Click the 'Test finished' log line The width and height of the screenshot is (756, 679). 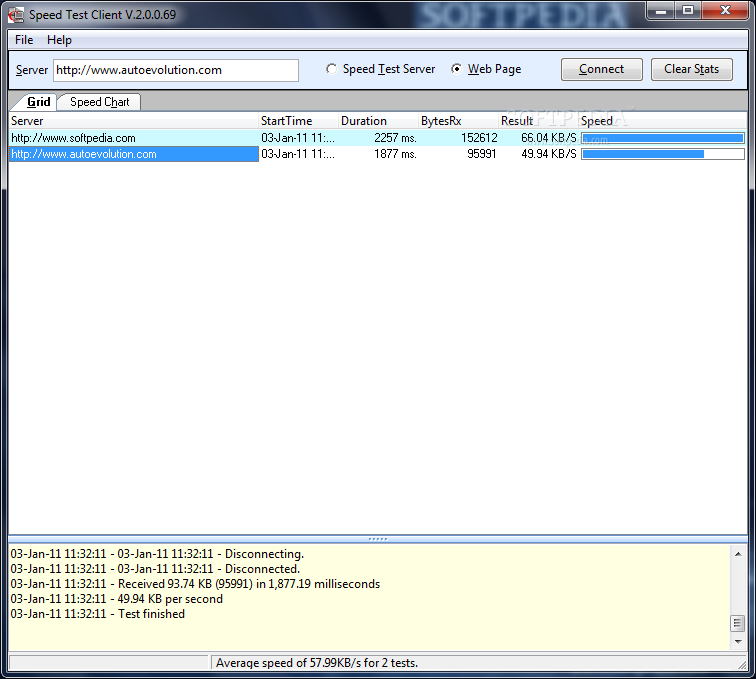point(98,614)
